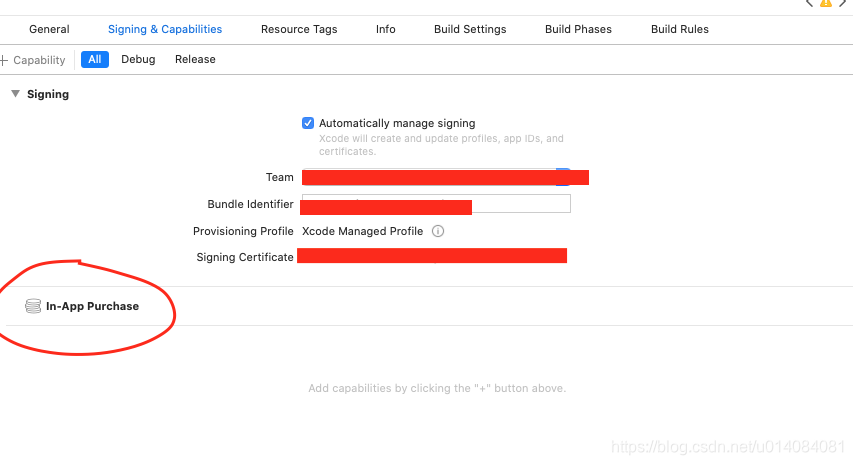
Task: Click the plus Capability icon
Action: coord(4,60)
